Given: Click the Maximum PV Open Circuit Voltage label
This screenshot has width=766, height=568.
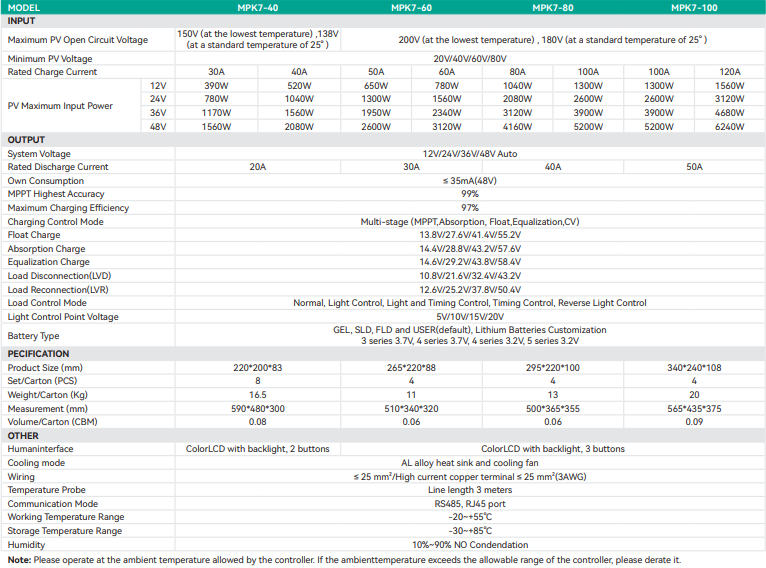Looking at the screenshot, I should [77, 40].
